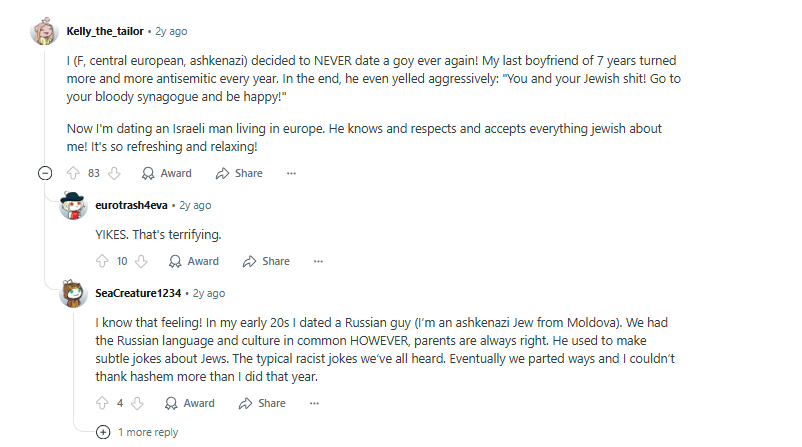
Task: Upvote Kelly_the_tailor's comment
Action: point(73,173)
